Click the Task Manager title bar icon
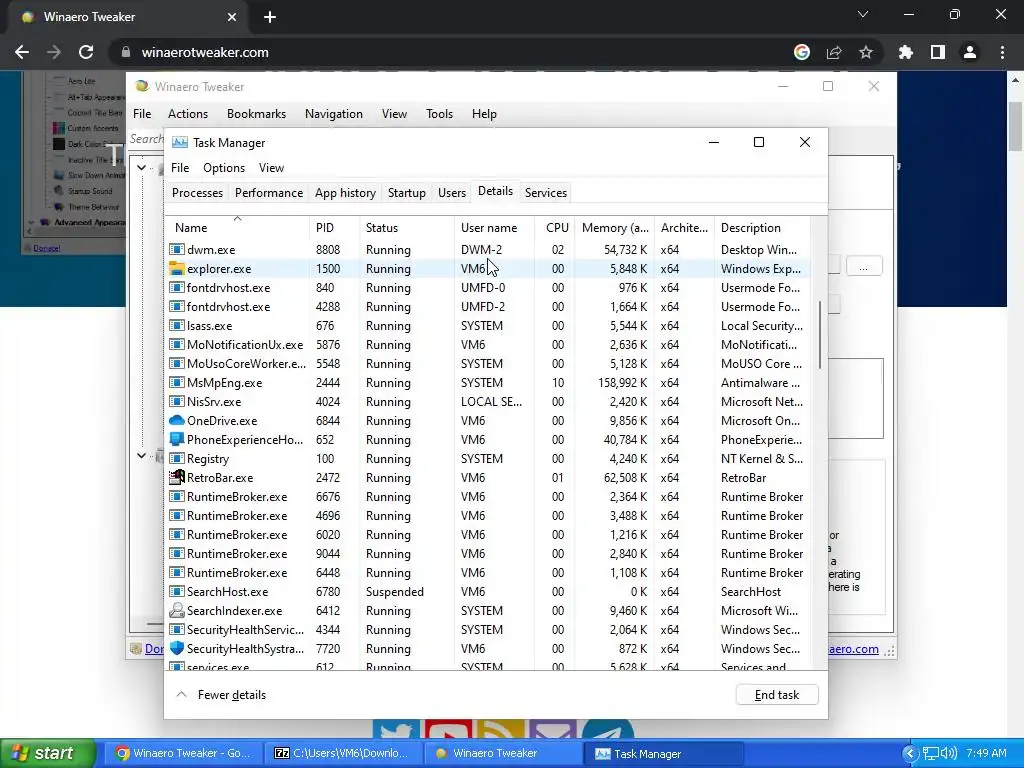 (x=180, y=142)
